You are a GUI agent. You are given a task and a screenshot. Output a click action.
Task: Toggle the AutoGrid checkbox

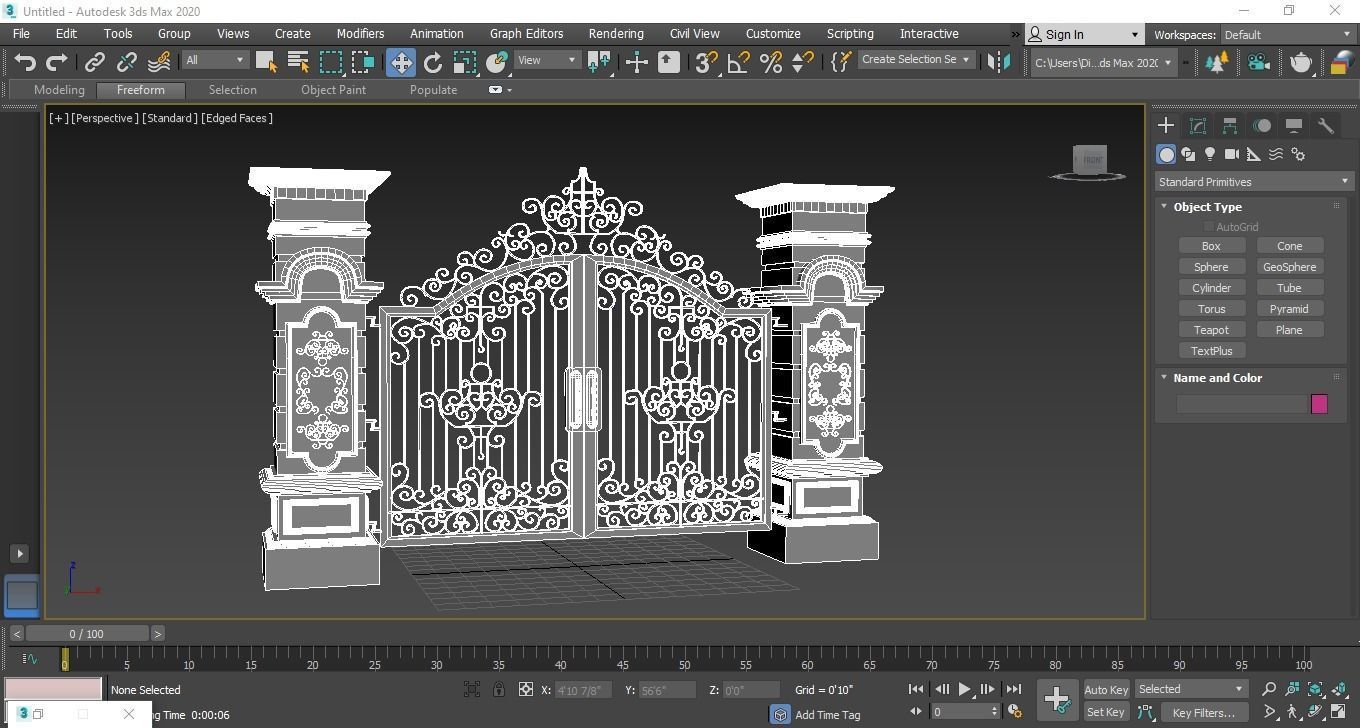click(x=1209, y=226)
